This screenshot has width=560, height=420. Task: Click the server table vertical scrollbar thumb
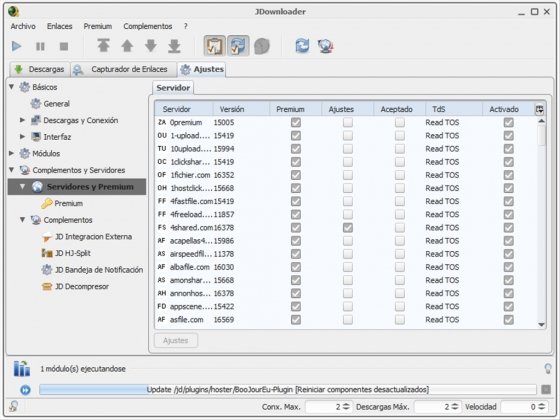541,136
